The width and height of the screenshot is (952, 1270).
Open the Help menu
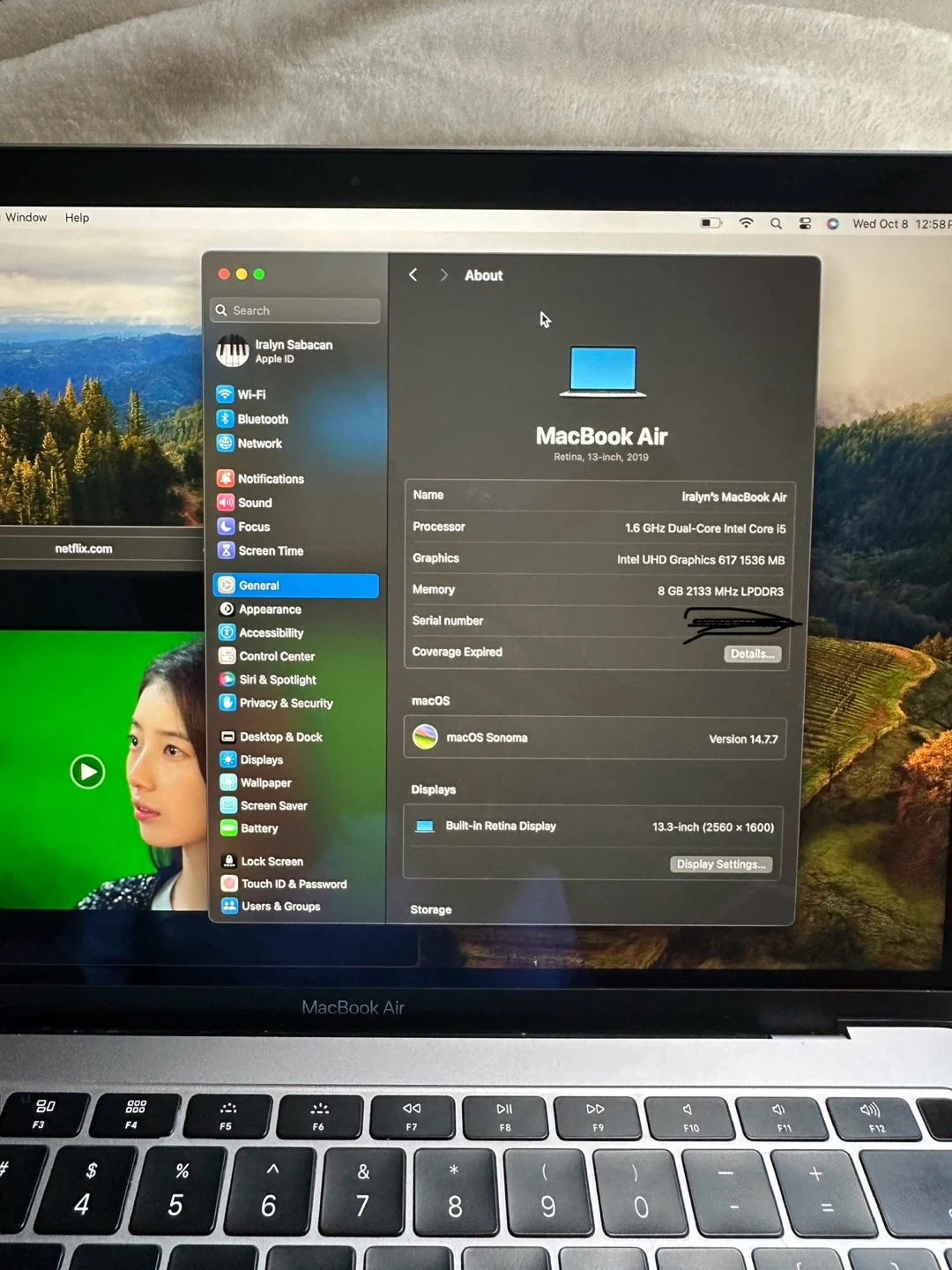[x=77, y=218]
